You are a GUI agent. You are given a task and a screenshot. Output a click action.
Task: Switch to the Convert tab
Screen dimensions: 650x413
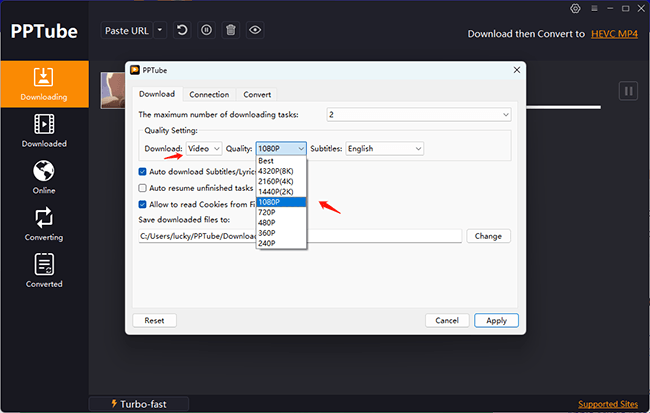(257, 95)
